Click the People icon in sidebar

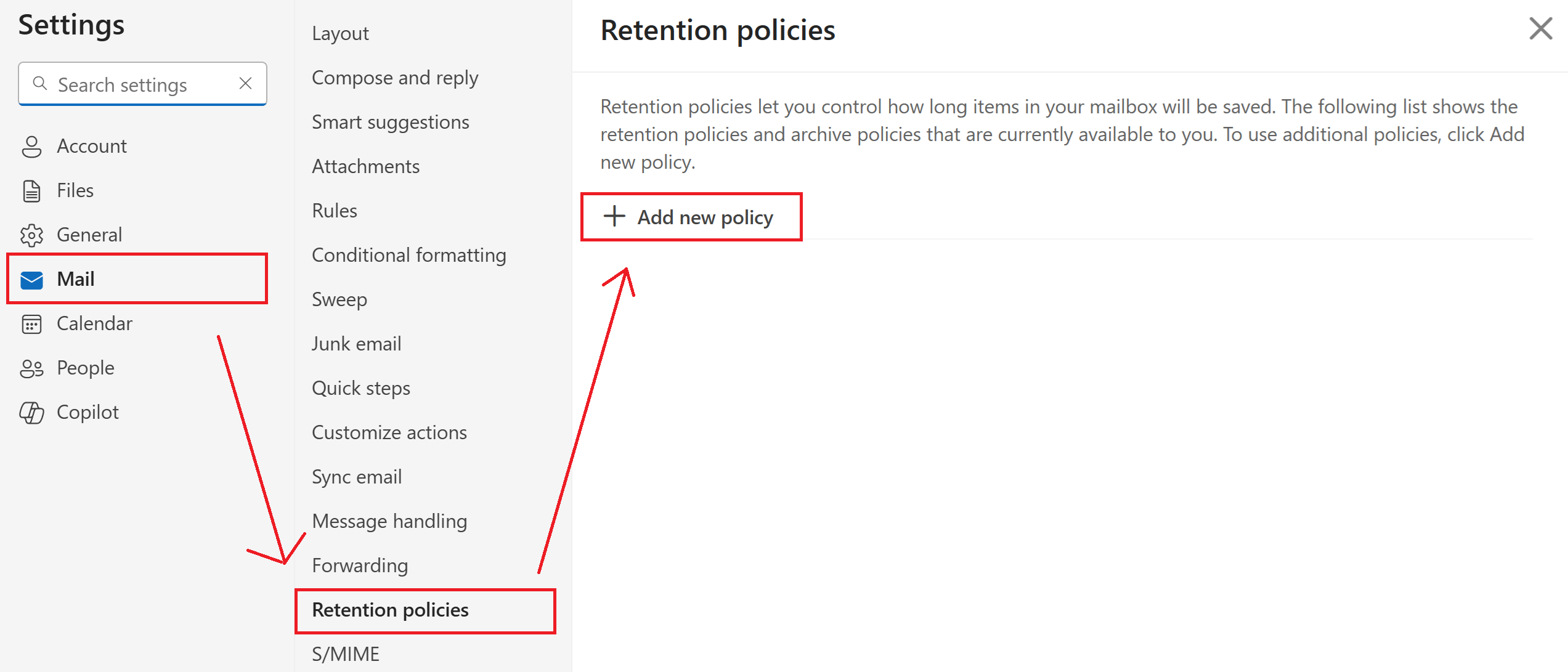tap(31, 368)
